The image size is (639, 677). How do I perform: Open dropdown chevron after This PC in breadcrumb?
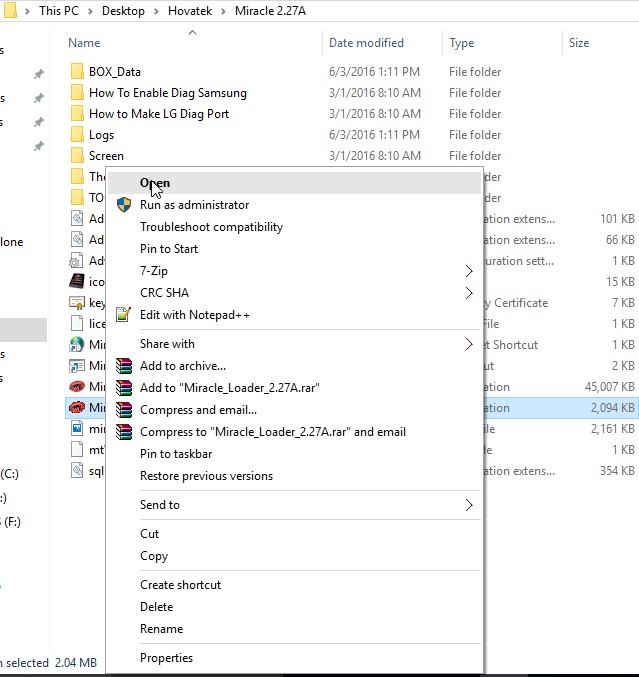point(90,11)
